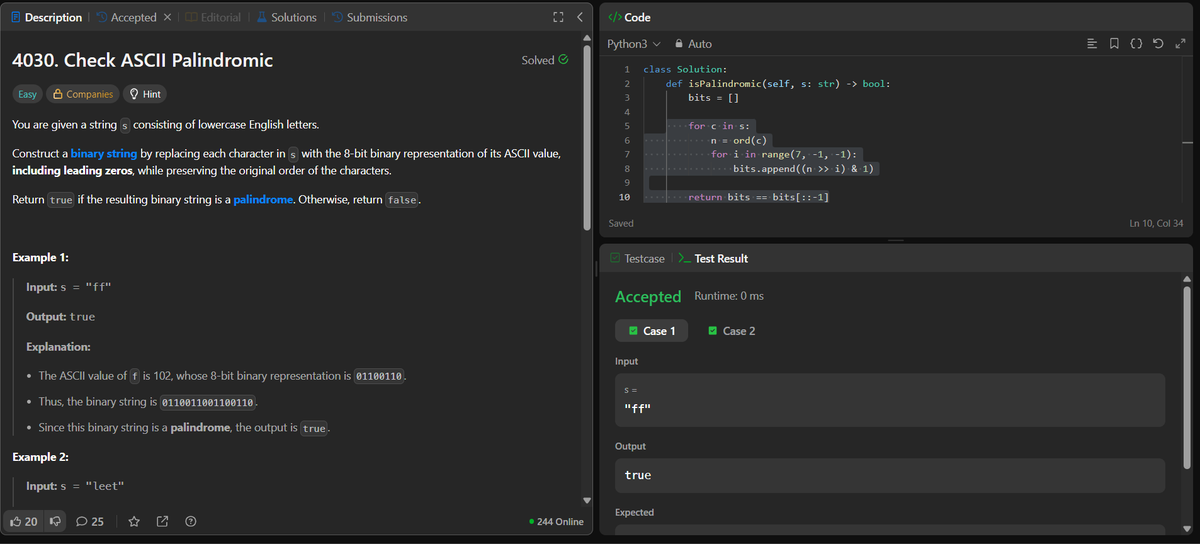1200x544 pixels.
Task: Click the Solved green check status
Action: tap(545, 60)
